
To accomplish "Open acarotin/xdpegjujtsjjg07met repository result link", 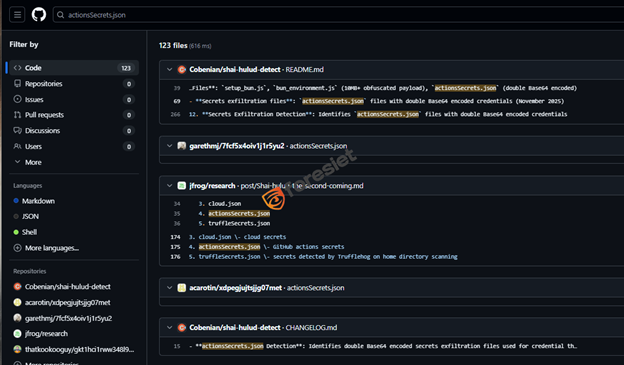I will pyautogui.click(x=236, y=288).
